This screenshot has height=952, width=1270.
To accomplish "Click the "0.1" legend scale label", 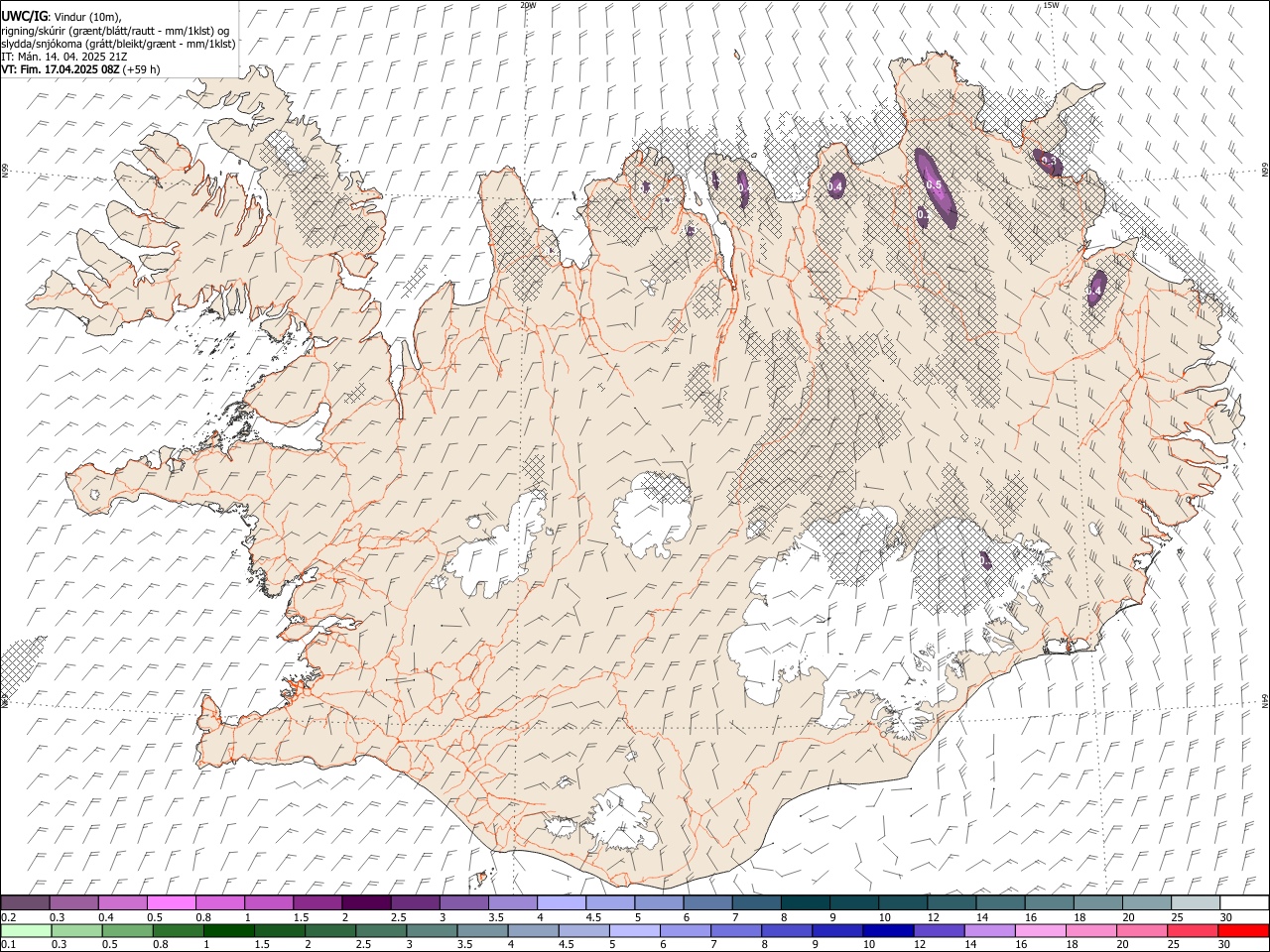I will point(8,944).
